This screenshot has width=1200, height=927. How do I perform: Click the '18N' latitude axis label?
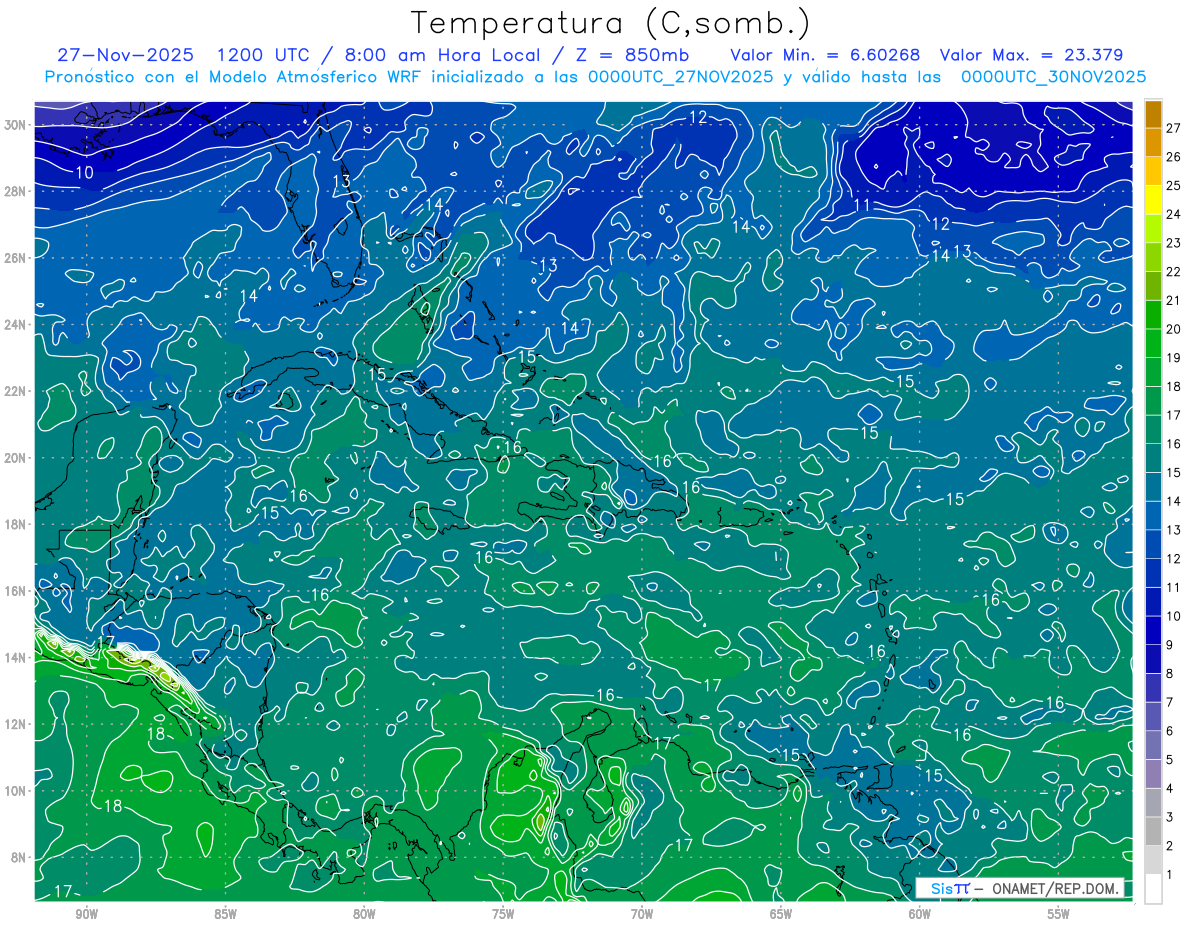(16, 524)
